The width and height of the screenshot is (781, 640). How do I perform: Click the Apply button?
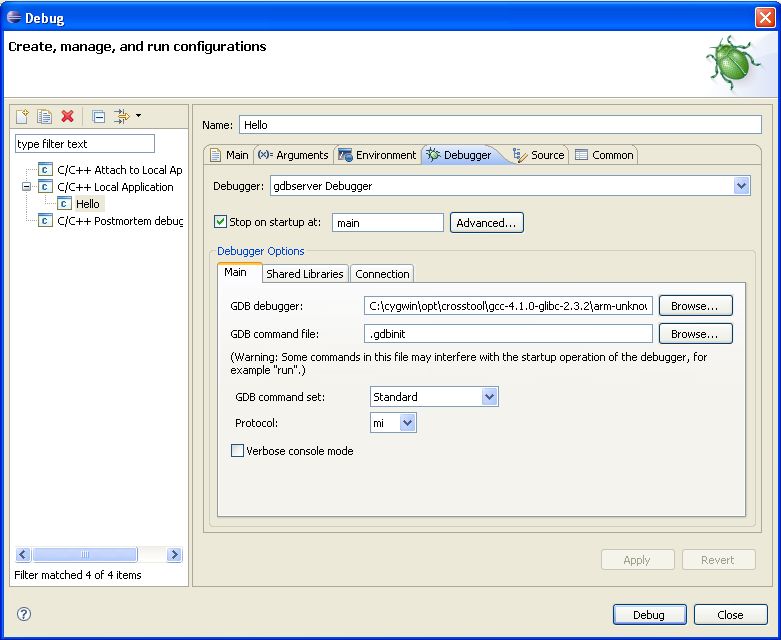click(x=638, y=560)
